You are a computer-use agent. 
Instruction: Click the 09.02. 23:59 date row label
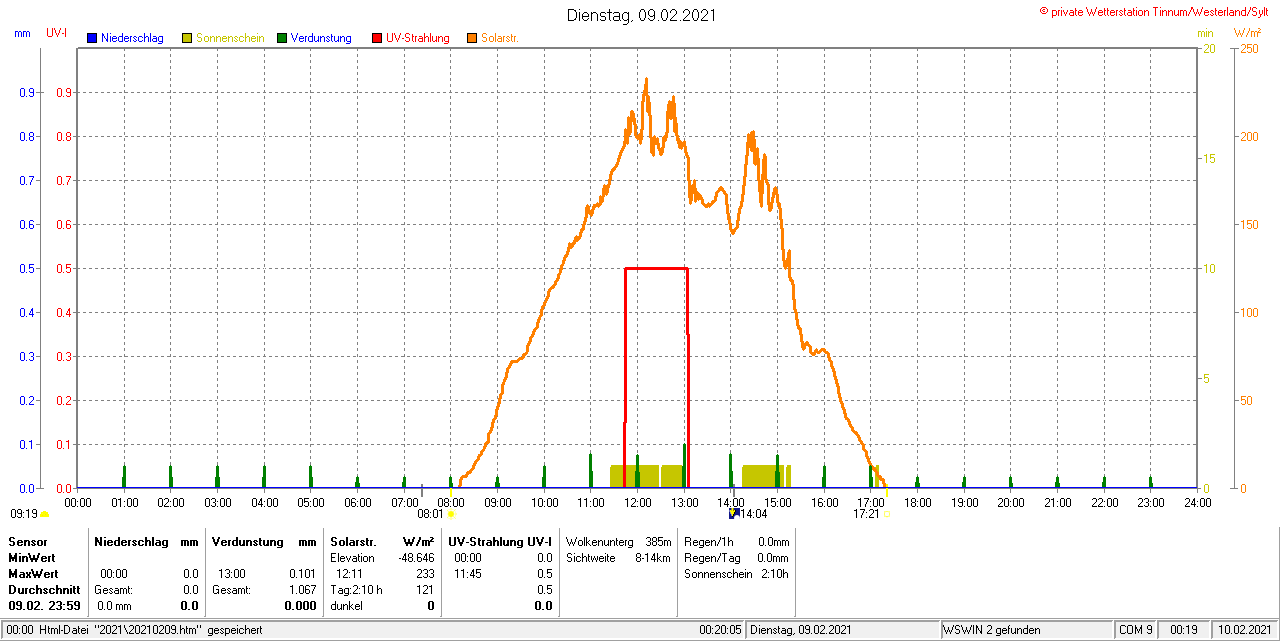point(44,606)
